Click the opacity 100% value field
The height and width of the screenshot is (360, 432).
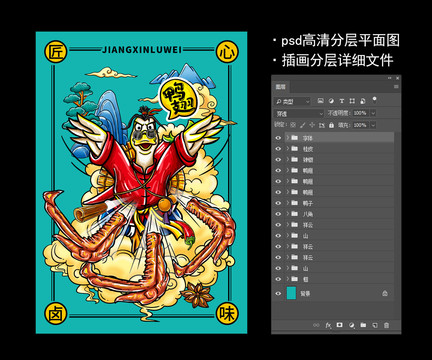[x=361, y=113]
